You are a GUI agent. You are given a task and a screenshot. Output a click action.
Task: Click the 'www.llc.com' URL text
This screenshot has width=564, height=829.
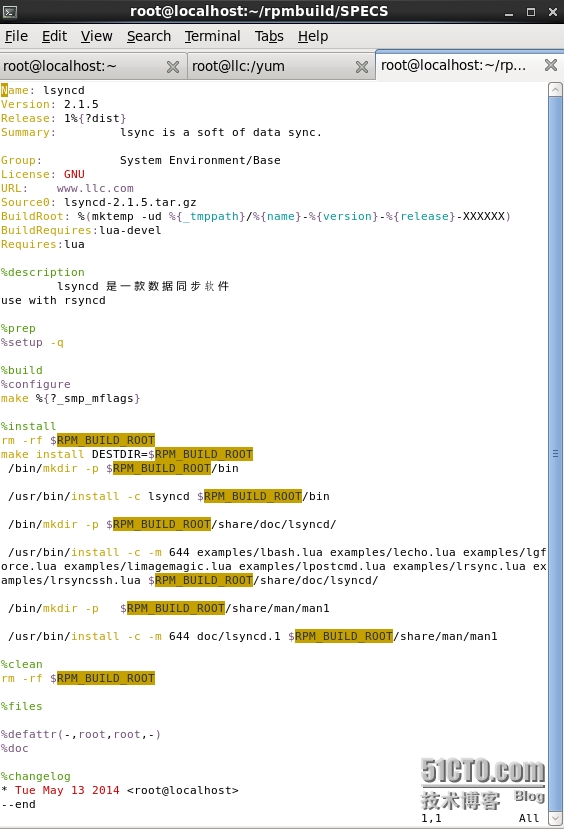(x=95, y=188)
